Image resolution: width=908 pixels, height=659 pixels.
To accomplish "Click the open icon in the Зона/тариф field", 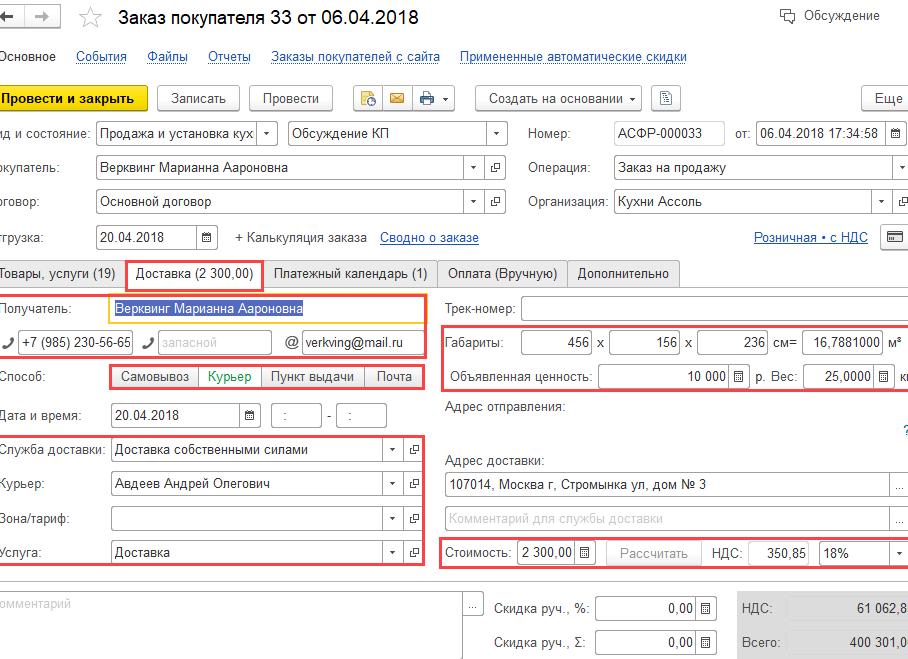I will [x=413, y=518].
